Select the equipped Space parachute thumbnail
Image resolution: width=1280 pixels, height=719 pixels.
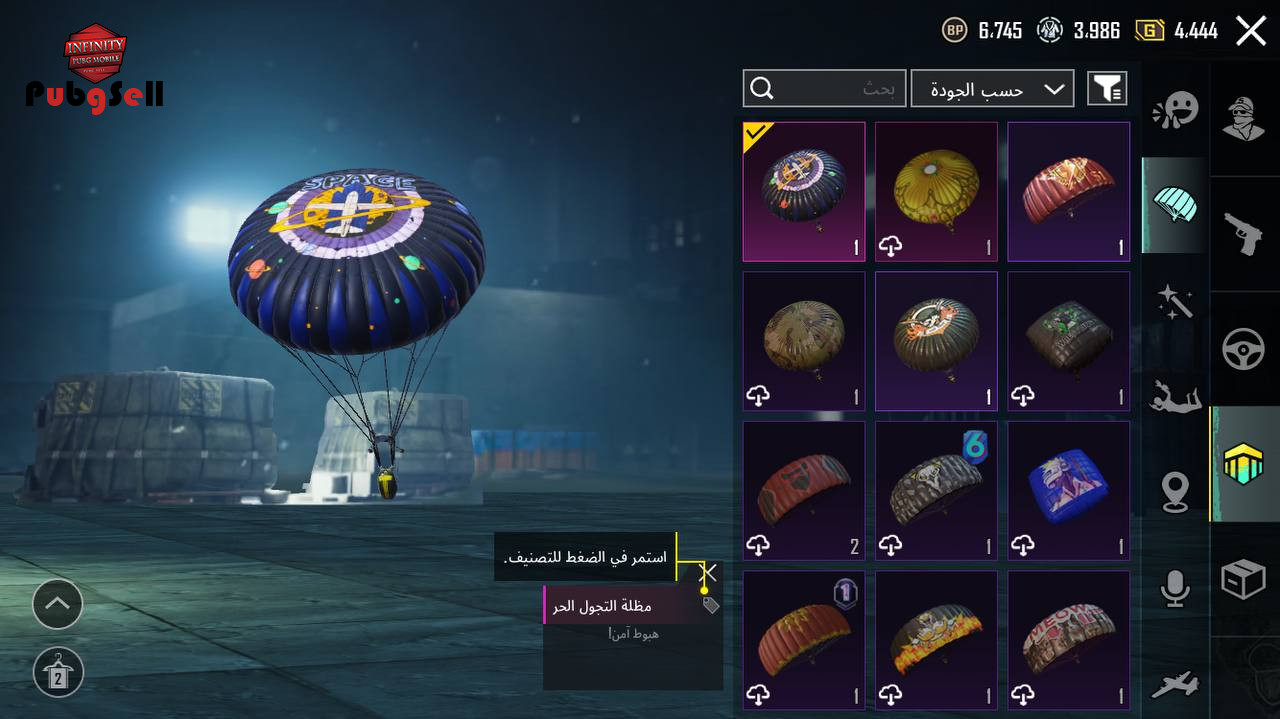coord(804,192)
